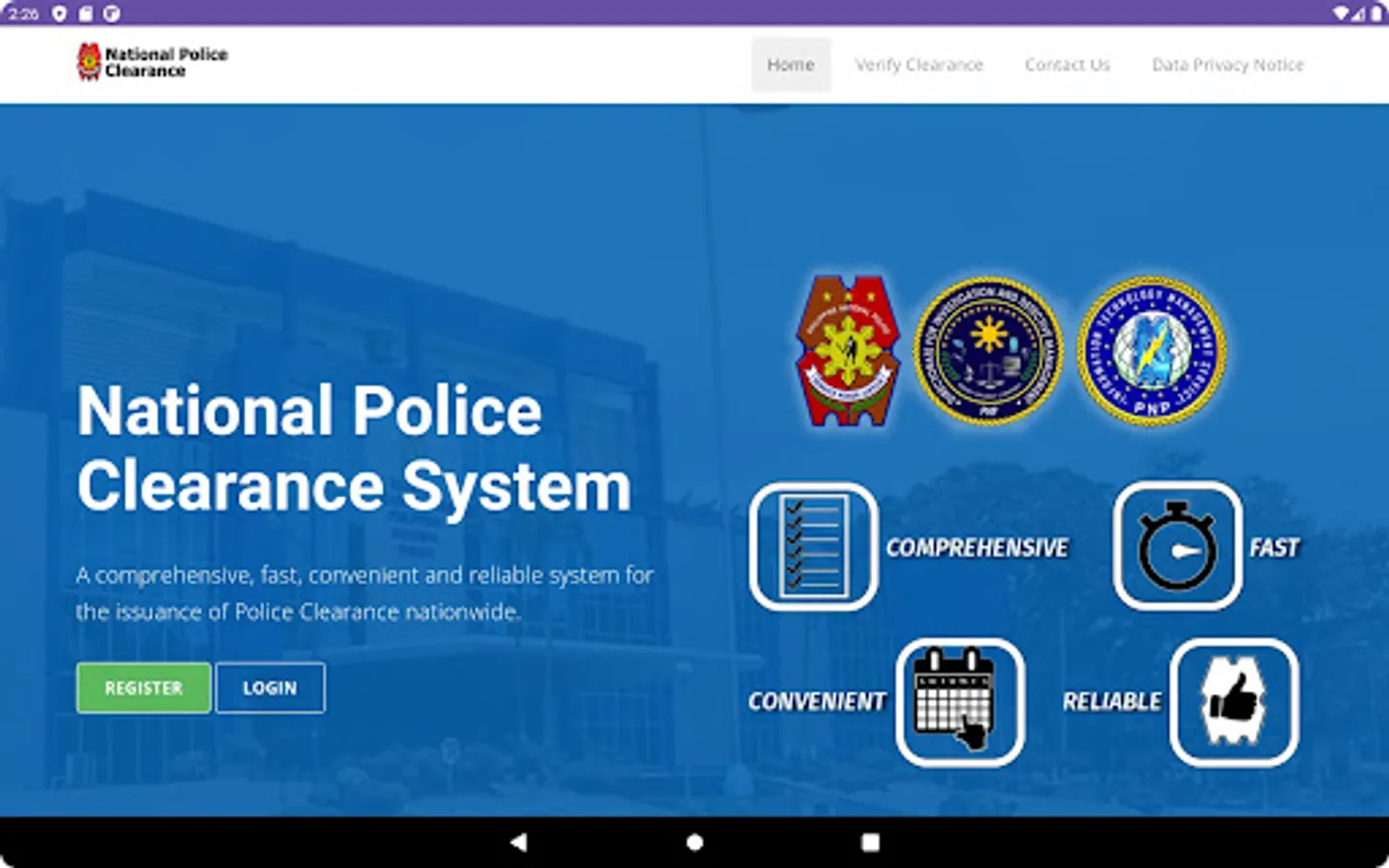The image size is (1389, 868).
Task: Open the Data Privacy Notice
Action: click(x=1228, y=65)
